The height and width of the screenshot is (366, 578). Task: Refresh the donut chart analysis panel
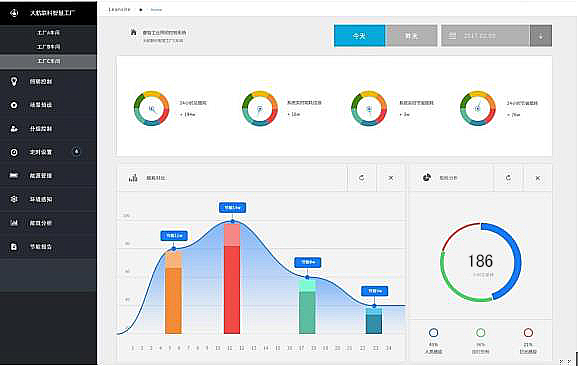pos(508,178)
